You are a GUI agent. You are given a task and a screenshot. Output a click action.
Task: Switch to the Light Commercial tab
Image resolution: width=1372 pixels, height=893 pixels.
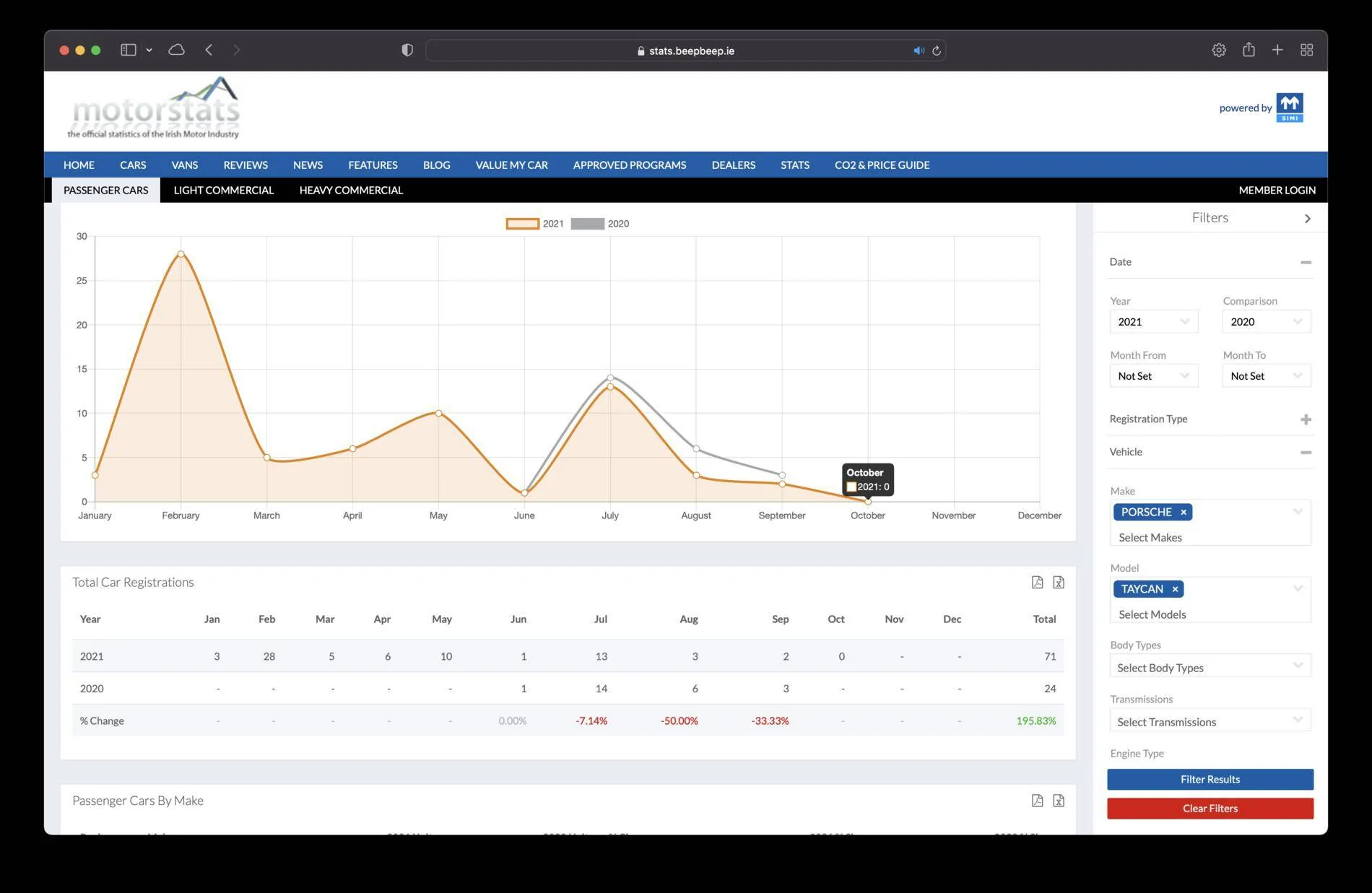pos(223,190)
